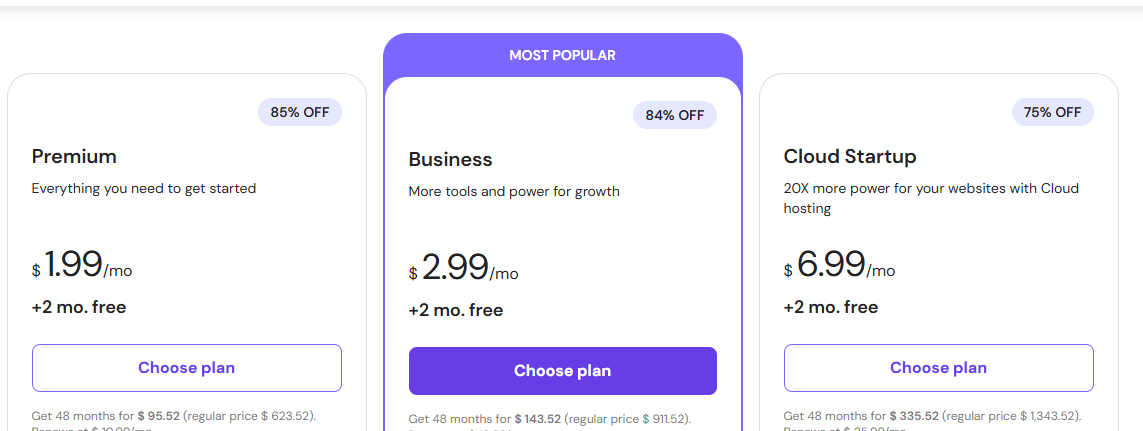This screenshot has height=431, width=1143.
Task: Click the 84% OFF badge
Action: (675, 115)
